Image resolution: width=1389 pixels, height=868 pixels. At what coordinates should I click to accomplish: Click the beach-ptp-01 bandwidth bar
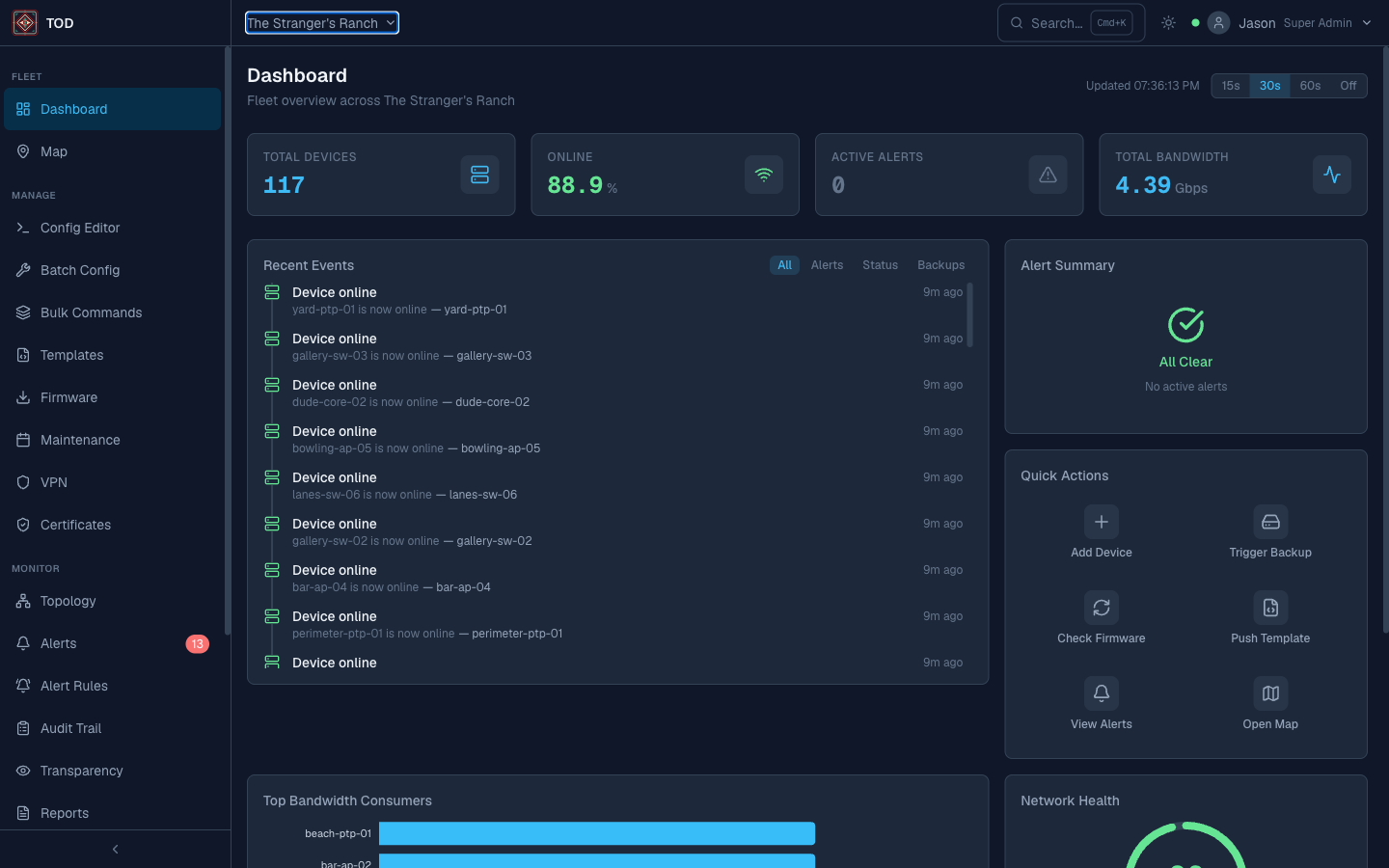click(597, 833)
